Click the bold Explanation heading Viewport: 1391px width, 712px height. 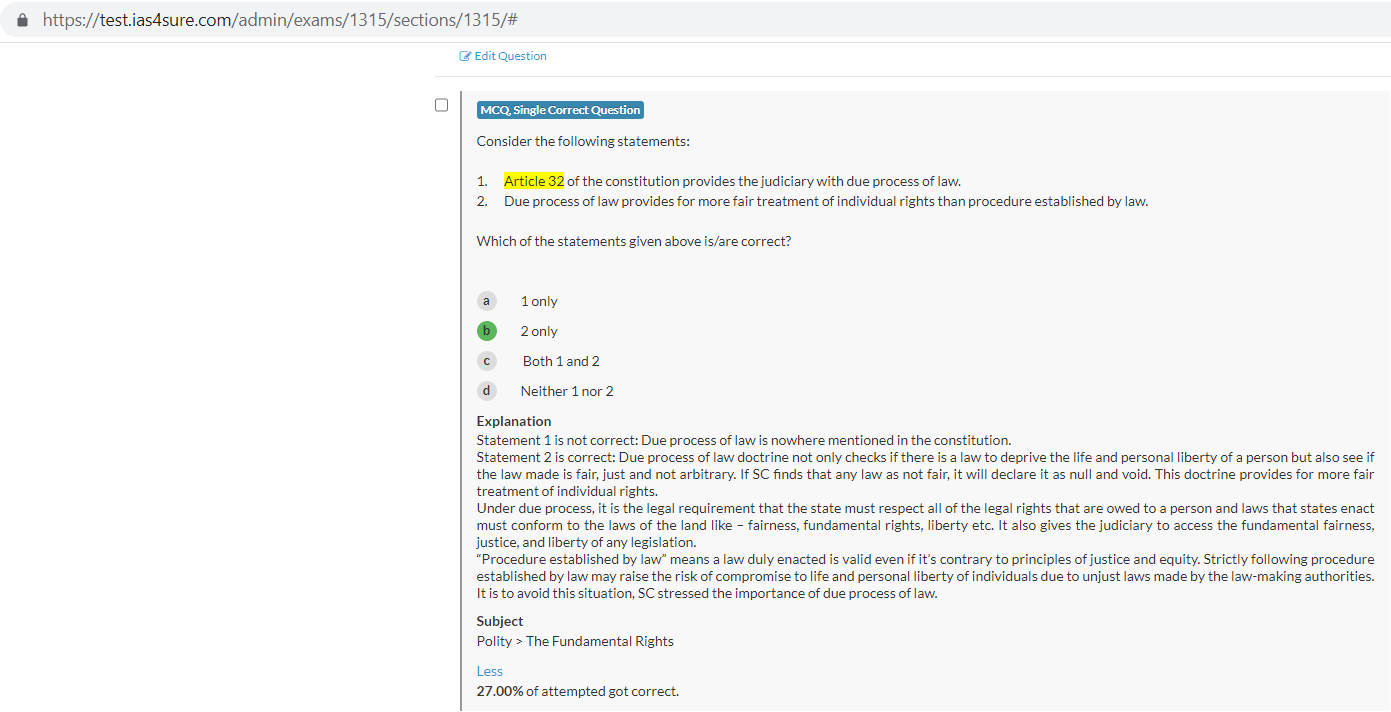click(513, 421)
